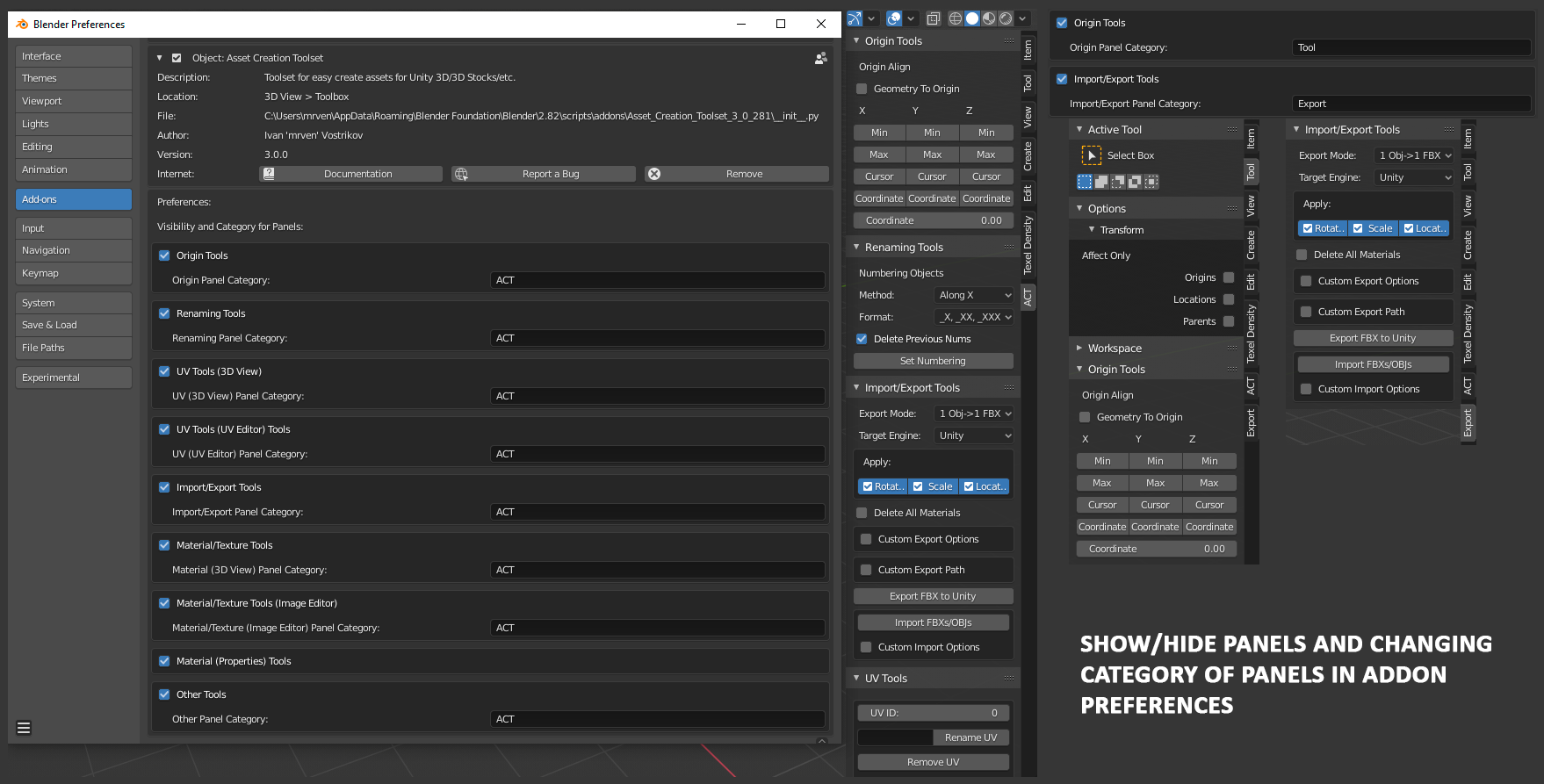This screenshot has height=784, width=1544.
Task: Collapse the Transform subpanel
Action: tap(1092, 230)
